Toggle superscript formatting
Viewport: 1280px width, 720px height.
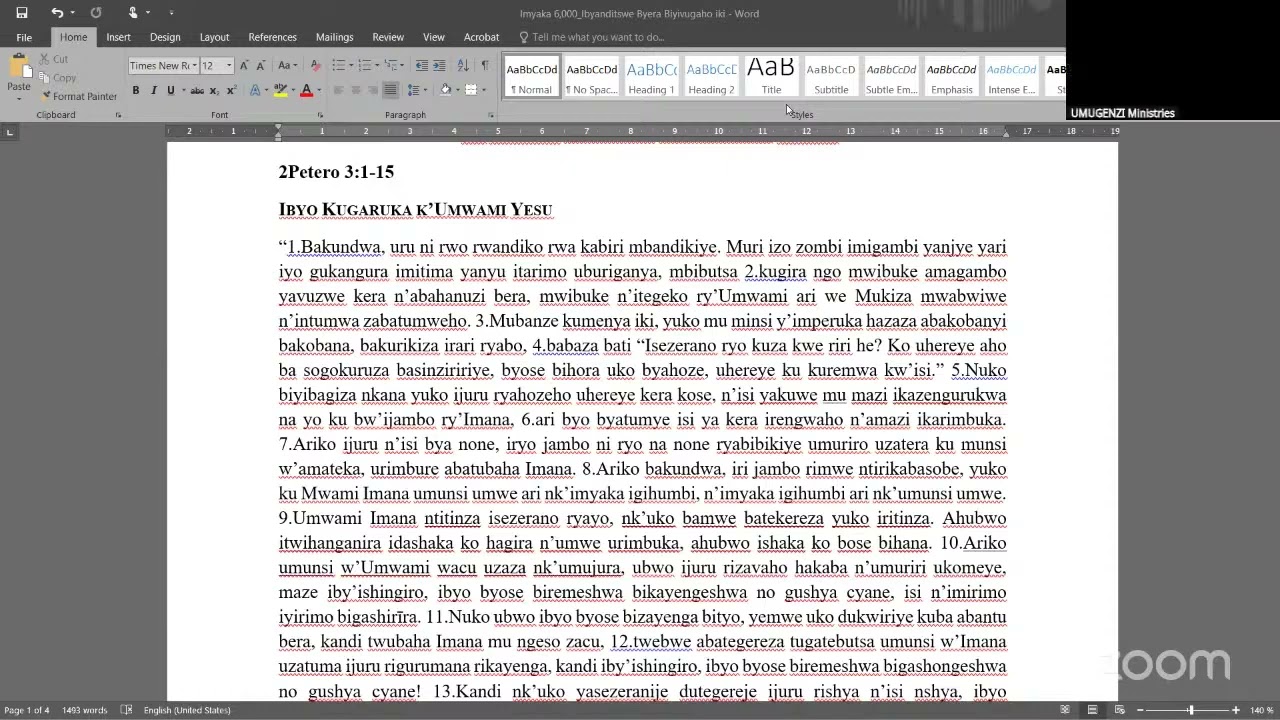230,91
